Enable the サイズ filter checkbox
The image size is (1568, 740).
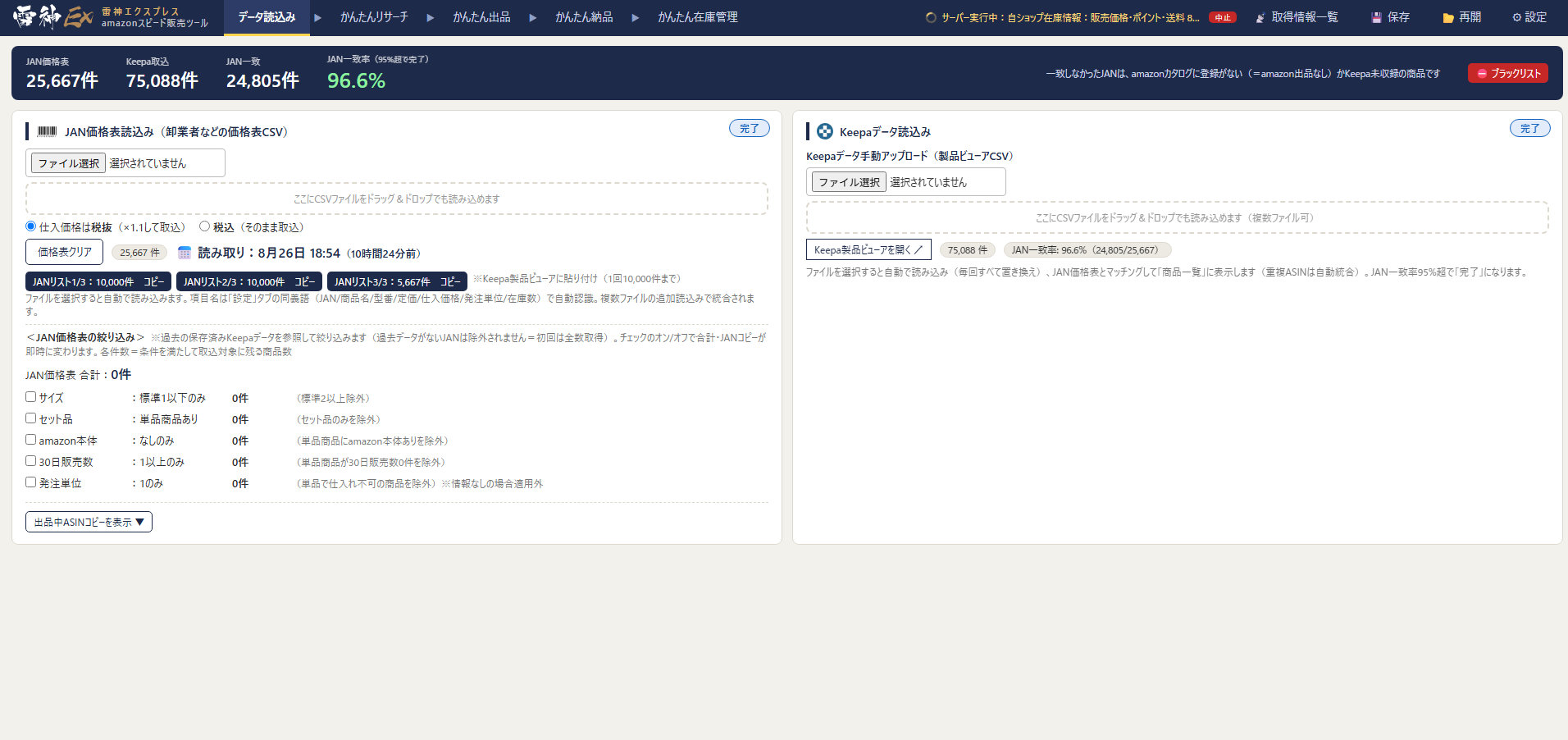pos(30,397)
